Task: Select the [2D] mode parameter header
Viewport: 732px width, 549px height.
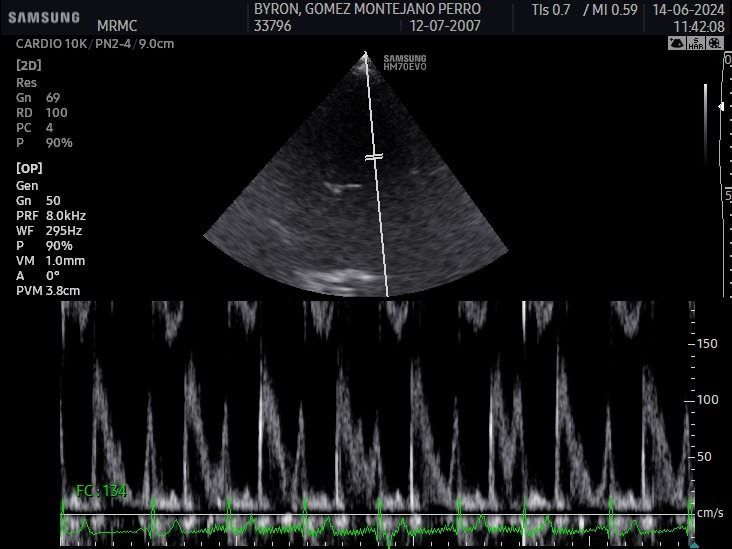Action: (x=29, y=66)
